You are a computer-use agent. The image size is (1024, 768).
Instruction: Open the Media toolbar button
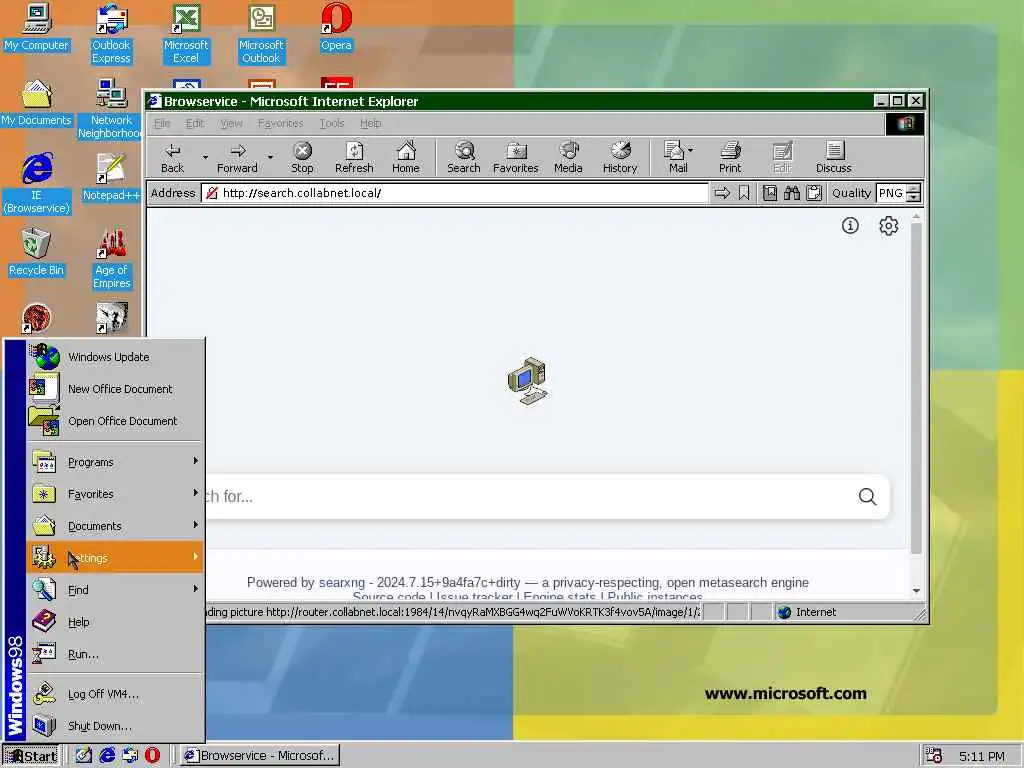tap(568, 157)
